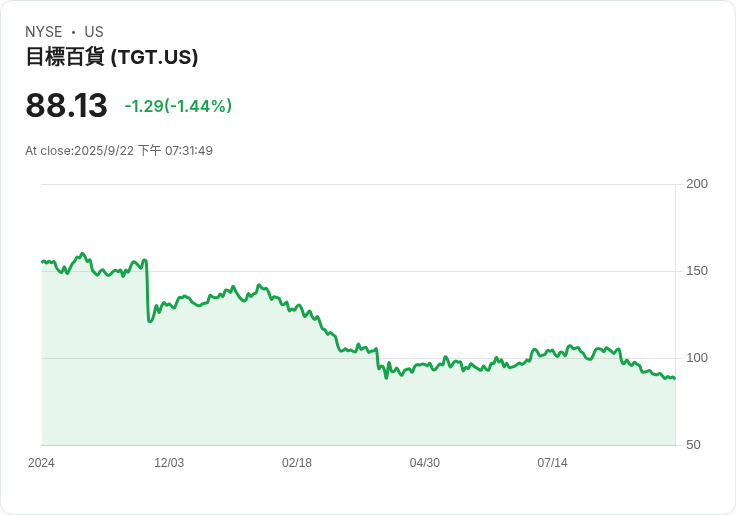
Task: Select the 02/18 x-axis date label
Action: coord(297,463)
